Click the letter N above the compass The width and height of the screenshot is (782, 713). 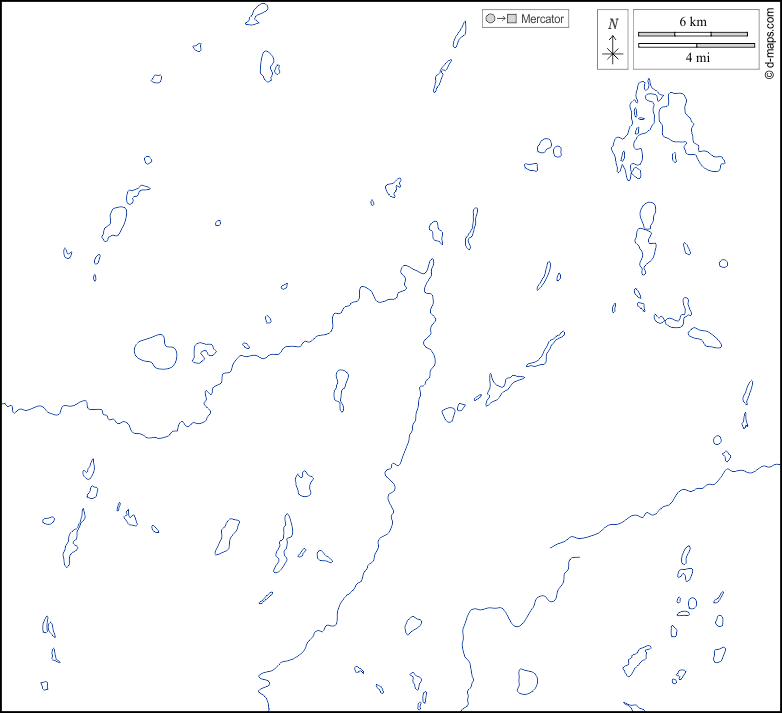613,24
